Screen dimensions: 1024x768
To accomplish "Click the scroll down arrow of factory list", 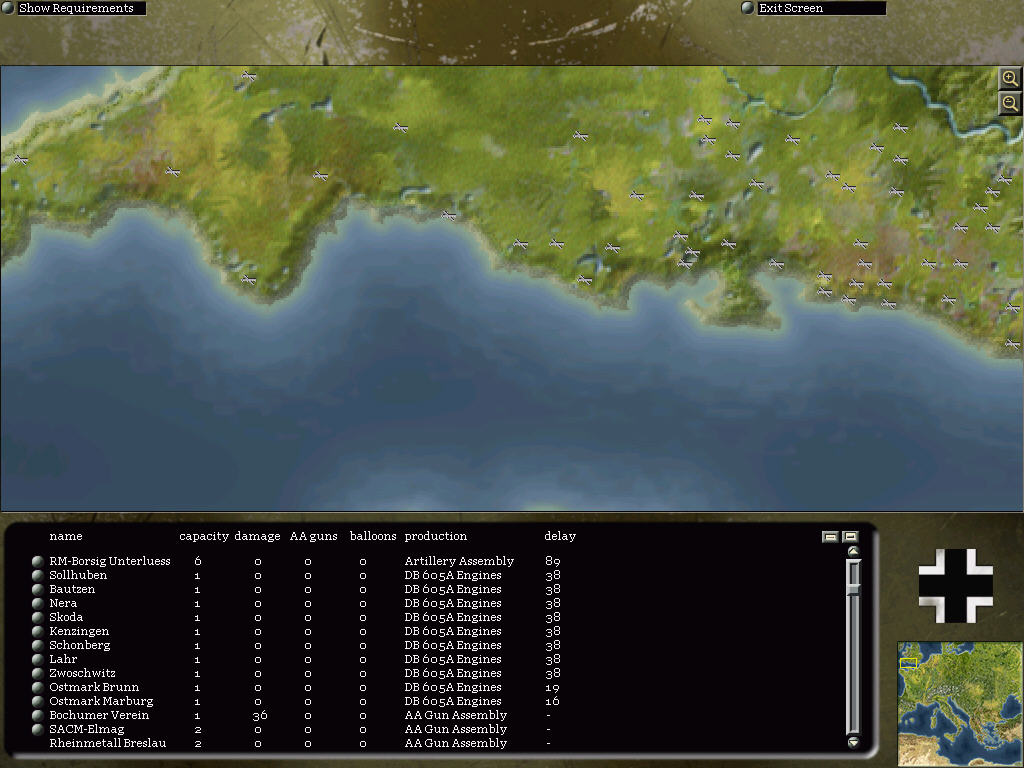I will click(853, 742).
